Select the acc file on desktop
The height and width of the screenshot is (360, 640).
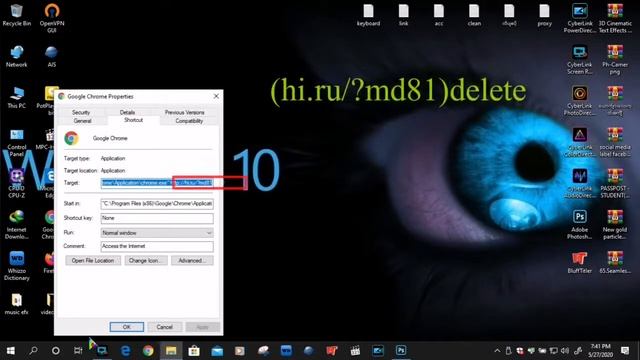(x=439, y=16)
